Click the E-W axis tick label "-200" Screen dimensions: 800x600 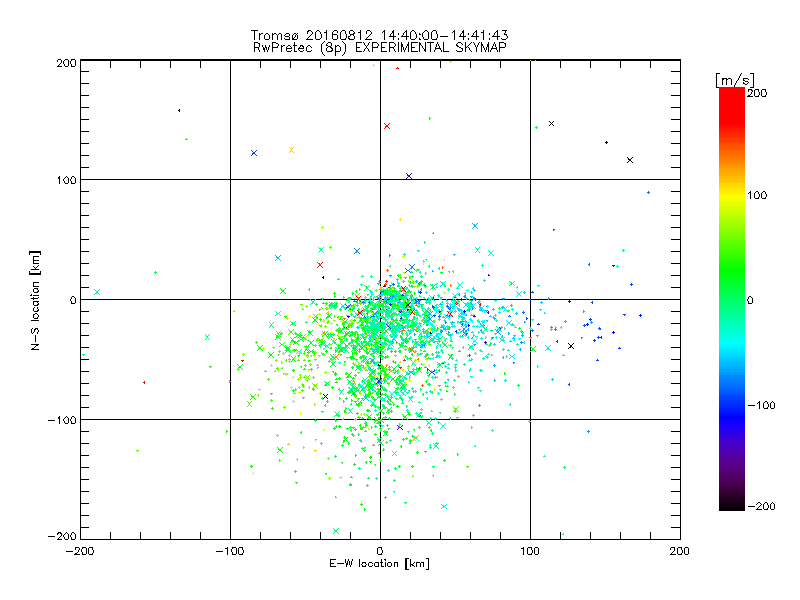point(80,551)
